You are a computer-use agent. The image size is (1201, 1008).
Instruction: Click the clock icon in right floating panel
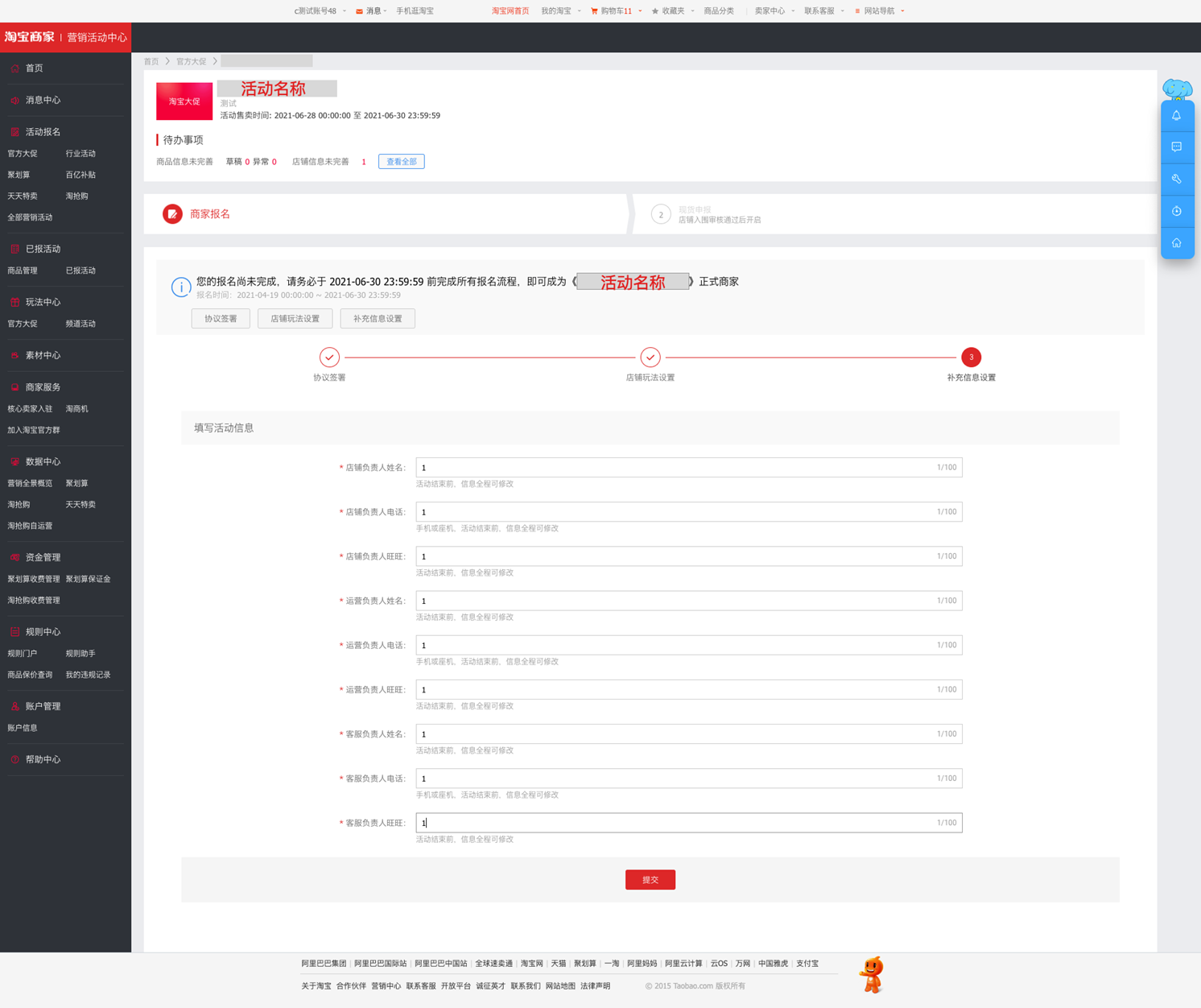pos(1176,211)
